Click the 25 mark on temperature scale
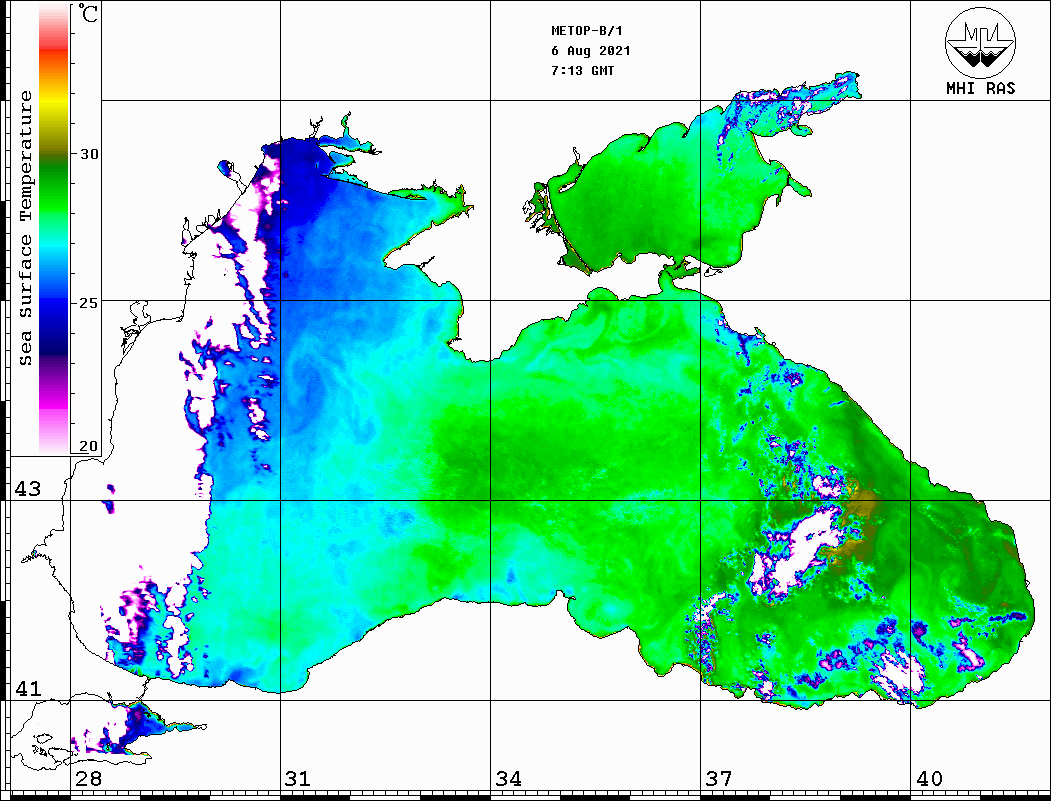The width and height of the screenshot is (1051, 801). pos(88,303)
